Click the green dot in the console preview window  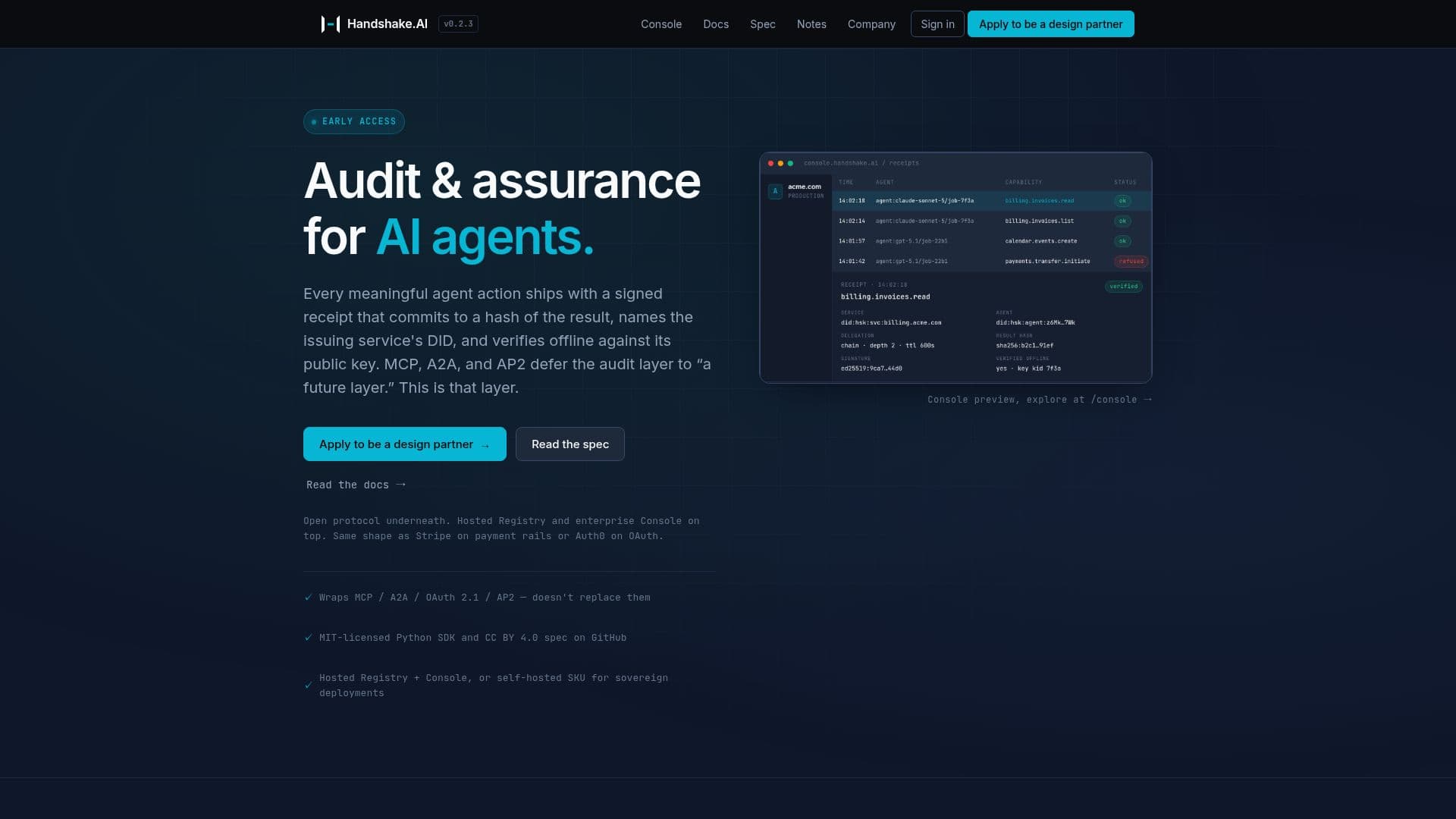pos(790,163)
